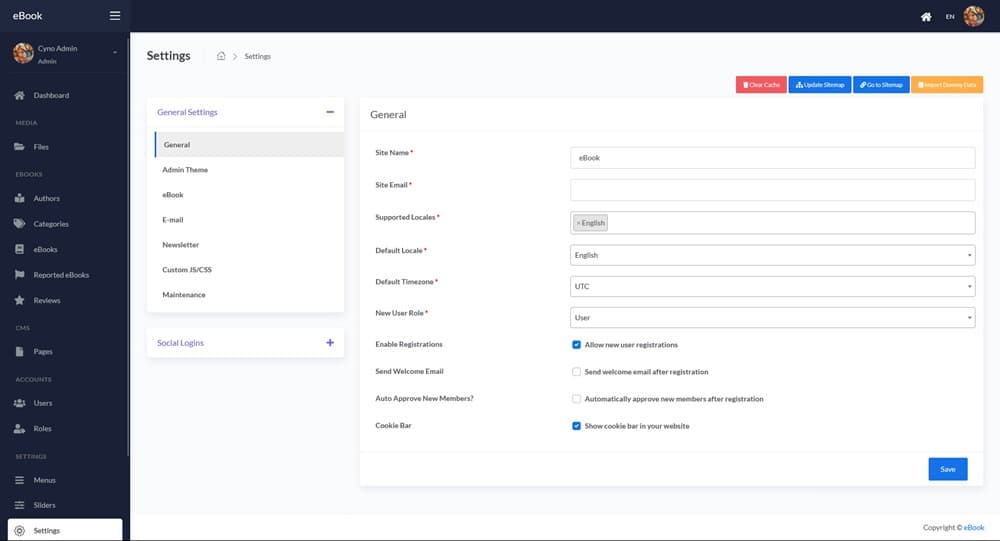Image resolution: width=1000 pixels, height=541 pixels.
Task: Open the Default Timezone dropdown
Action: 772,286
